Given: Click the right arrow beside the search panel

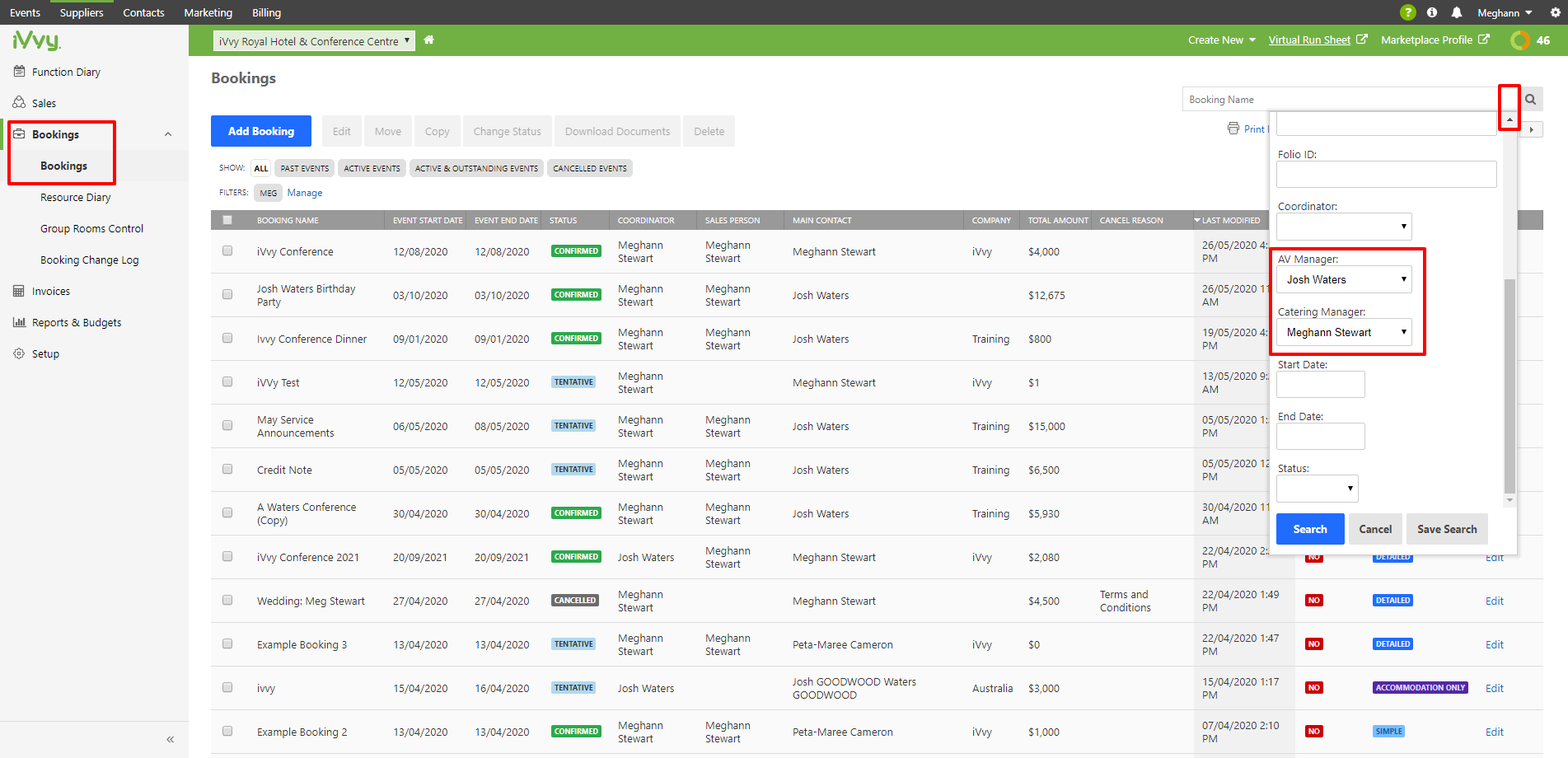Looking at the screenshot, I should click(1532, 129).
